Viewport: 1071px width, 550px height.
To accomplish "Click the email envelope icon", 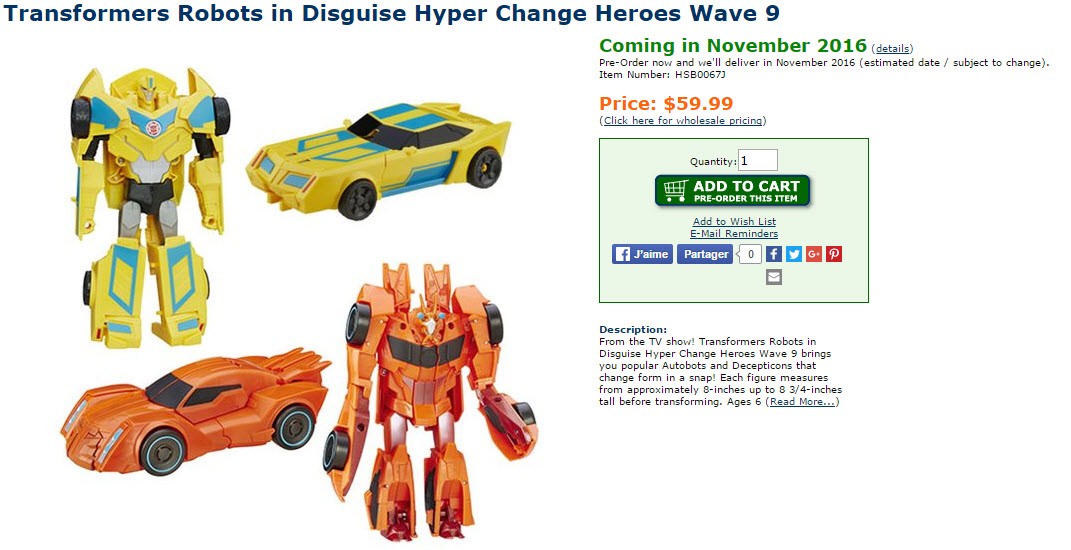I will coord(773,277).
